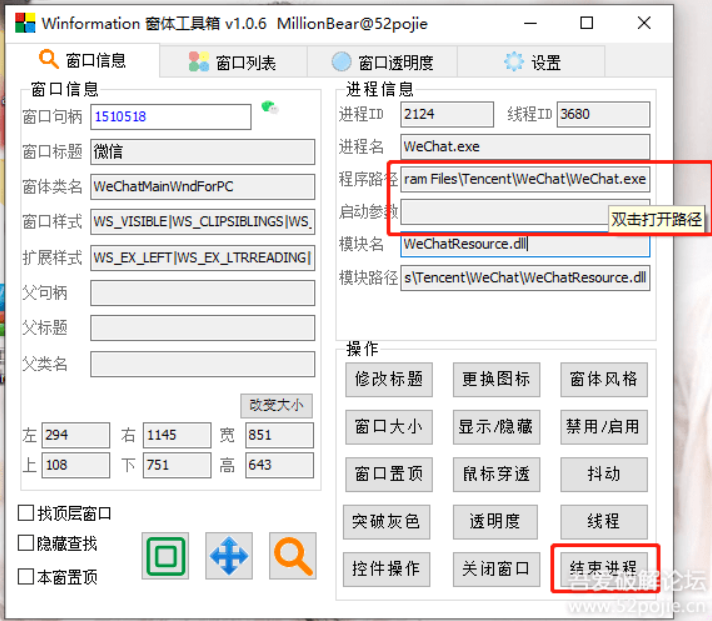
Task: Open the 窗口列表 tab
Action: tap(233, 62)
